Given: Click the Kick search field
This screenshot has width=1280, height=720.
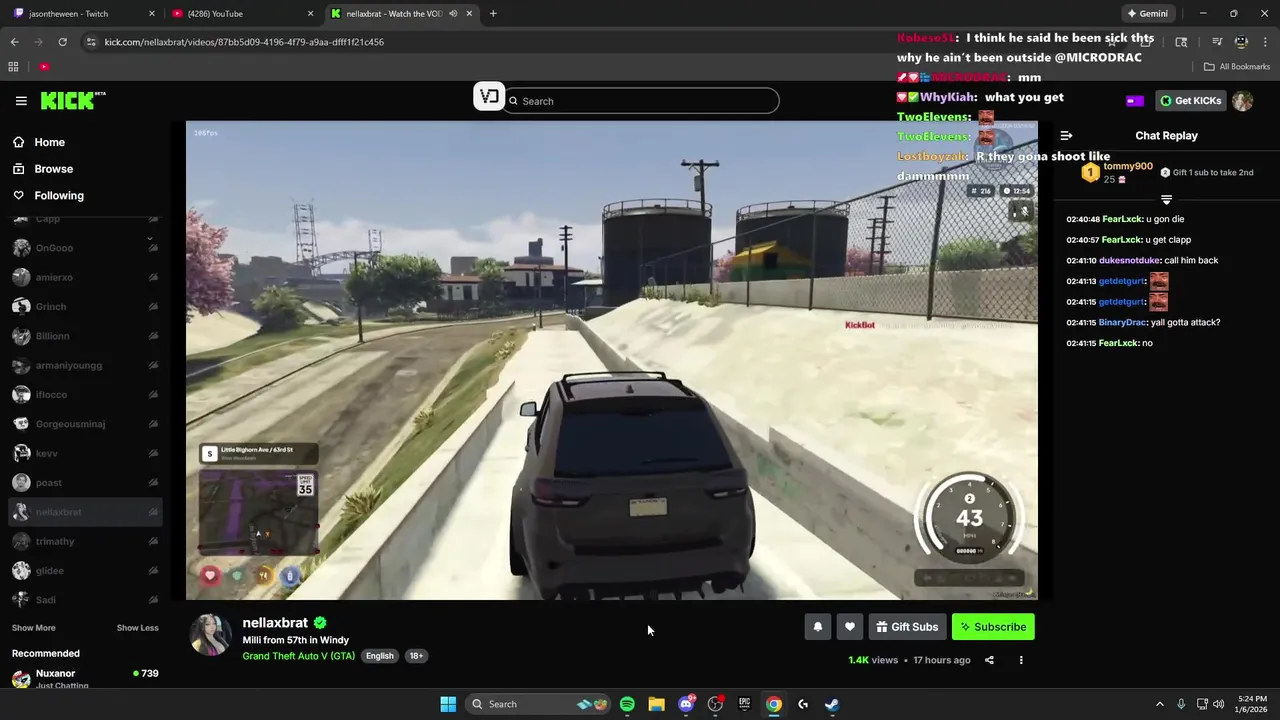Looking at the screenshot, I should [x=641, y=101].
